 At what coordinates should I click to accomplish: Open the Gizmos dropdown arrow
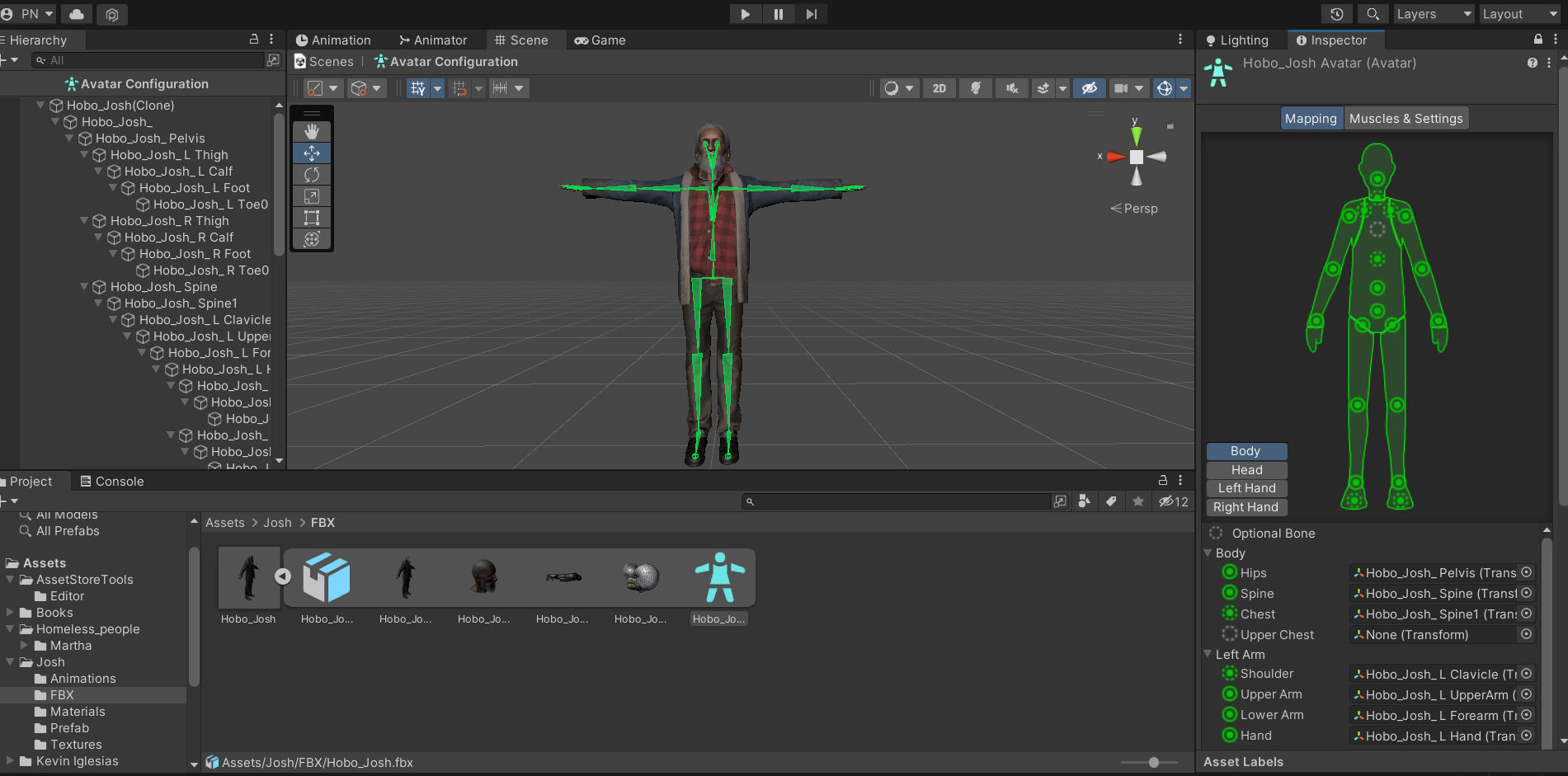pyautogui.click(x=1184, y=88)
